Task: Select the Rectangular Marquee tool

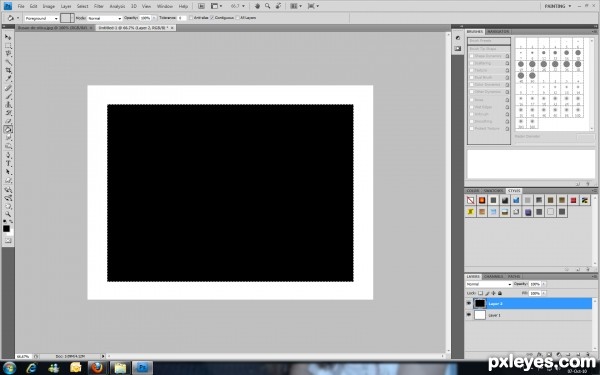Action: tap(8, 46)
